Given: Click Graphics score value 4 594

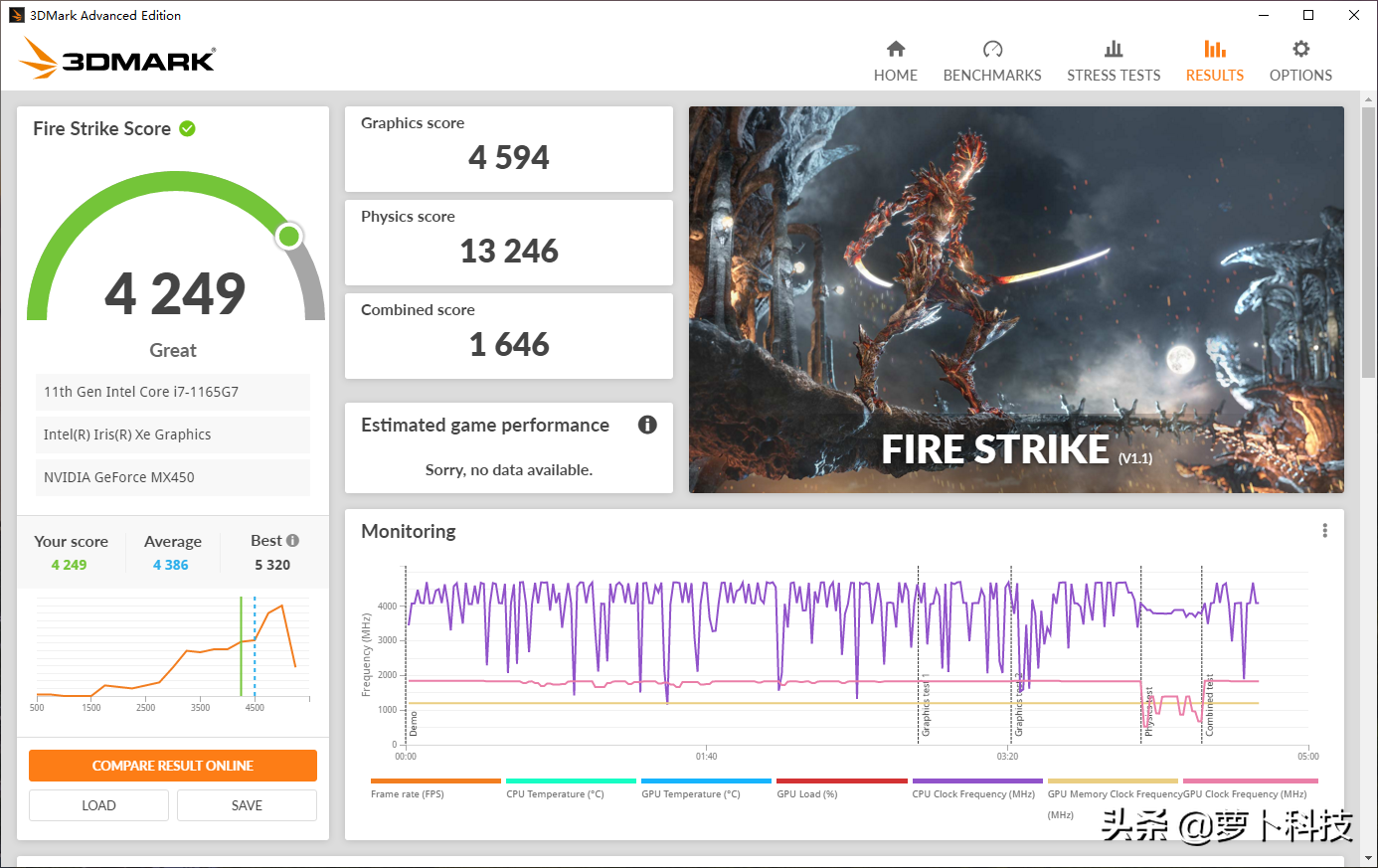Looking at the screenshot, I should [x=509, y=157].
